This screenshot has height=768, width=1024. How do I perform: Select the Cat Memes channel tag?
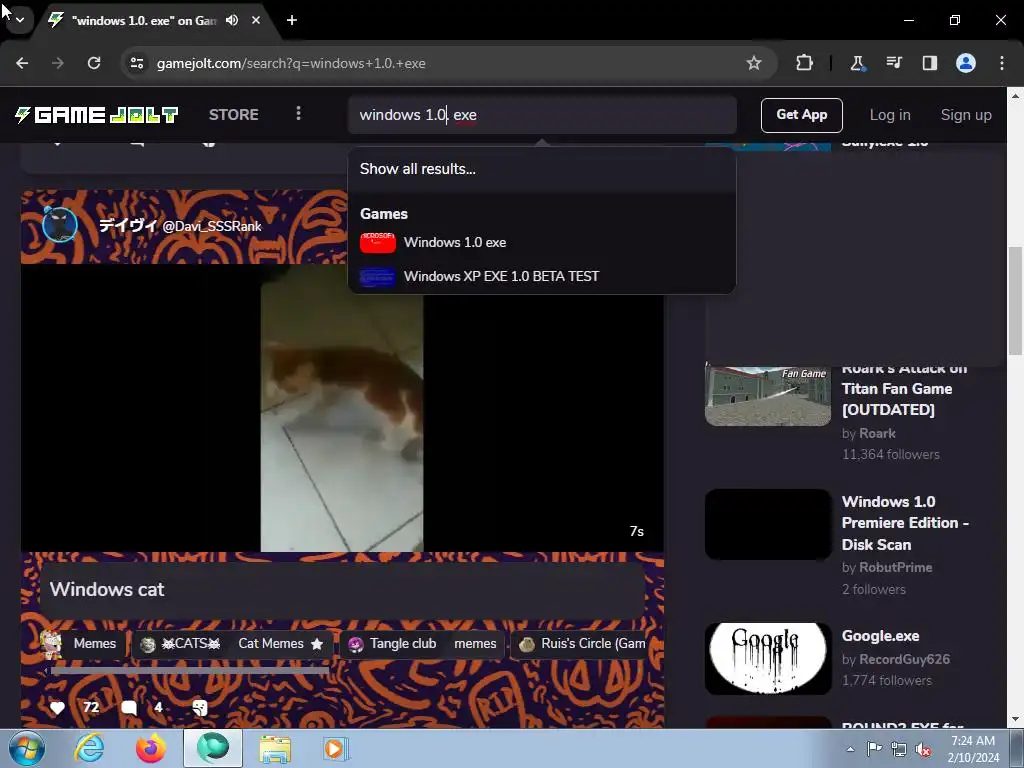pos(281,644)
